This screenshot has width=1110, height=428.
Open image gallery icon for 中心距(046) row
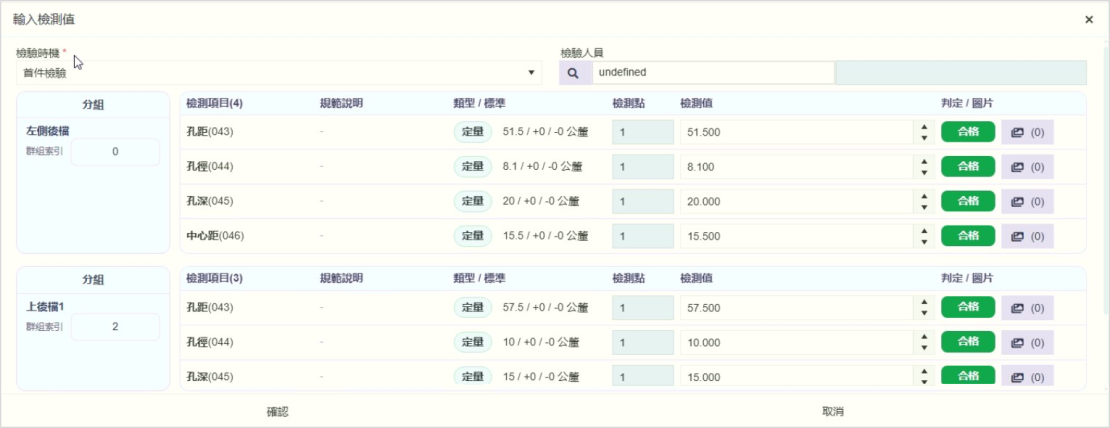pyautogui.click(x=1027, y=236)
